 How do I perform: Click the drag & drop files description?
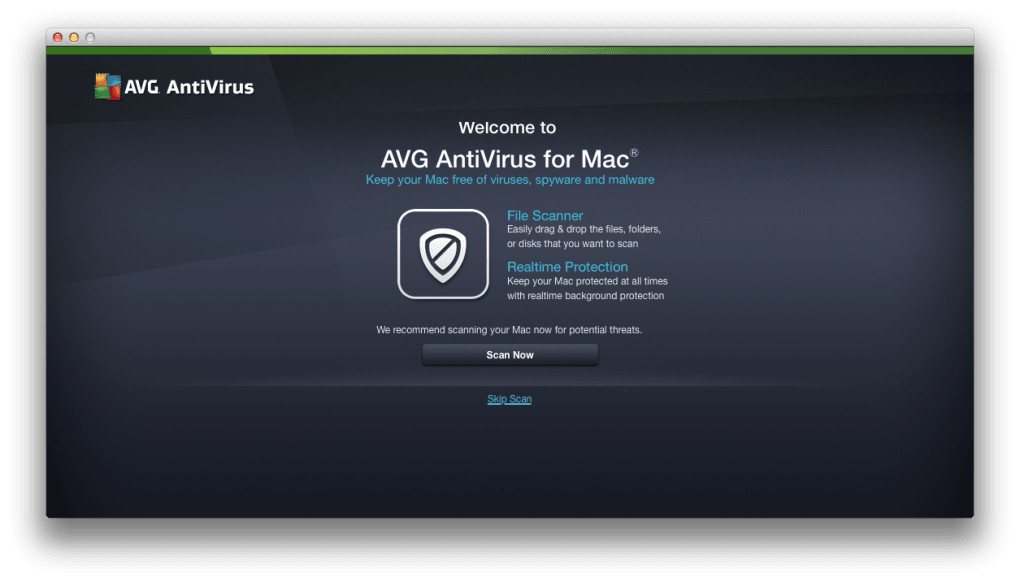[584, 236]
